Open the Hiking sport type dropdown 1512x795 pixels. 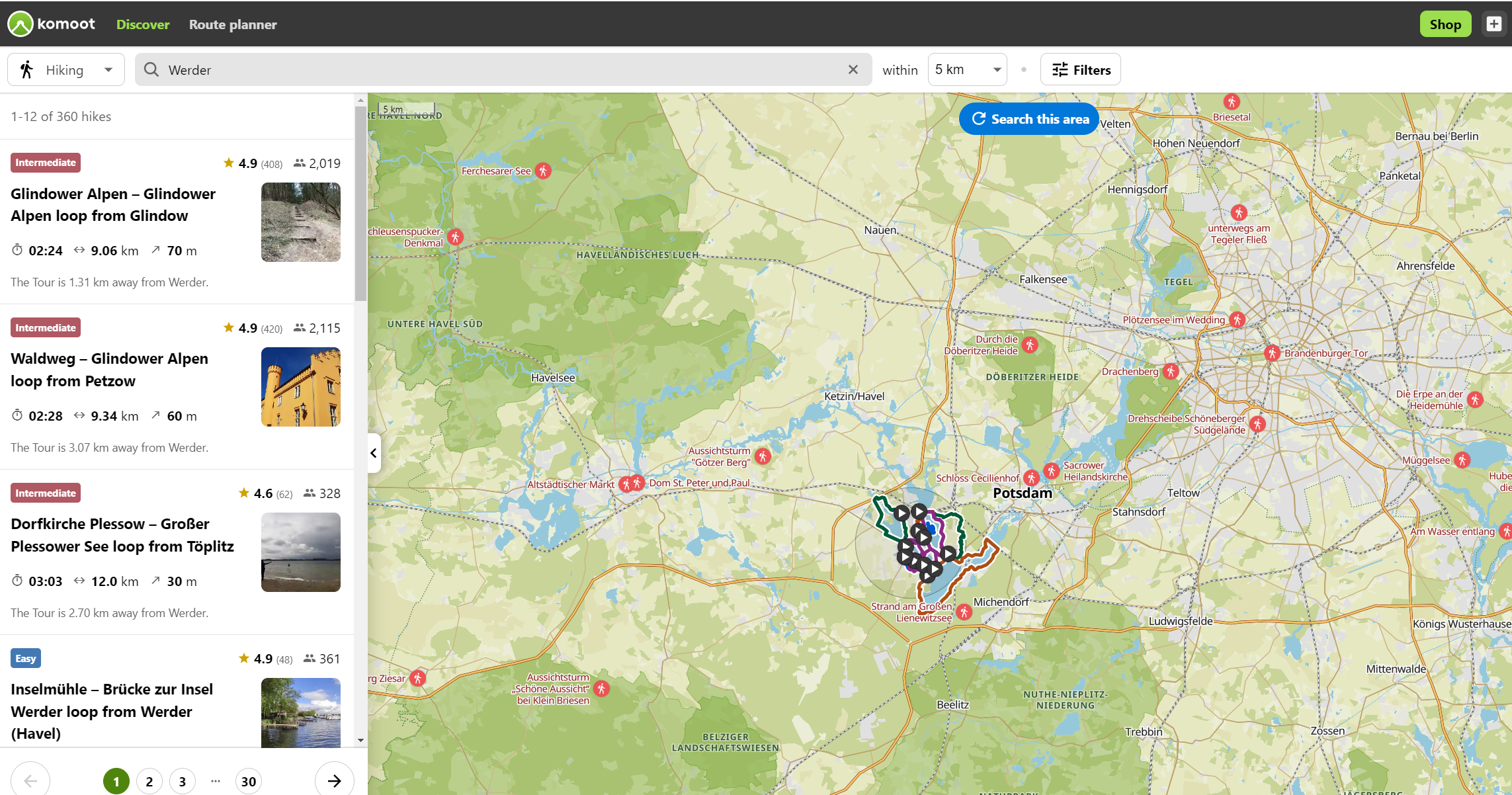(x=66, y=69)
